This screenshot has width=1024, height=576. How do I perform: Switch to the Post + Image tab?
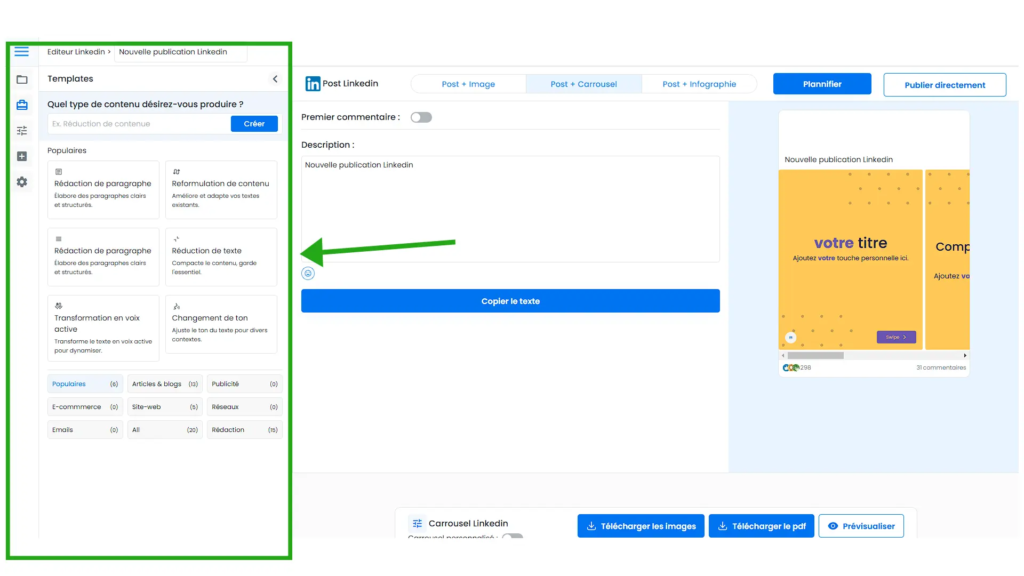click(x=468, y=84)
